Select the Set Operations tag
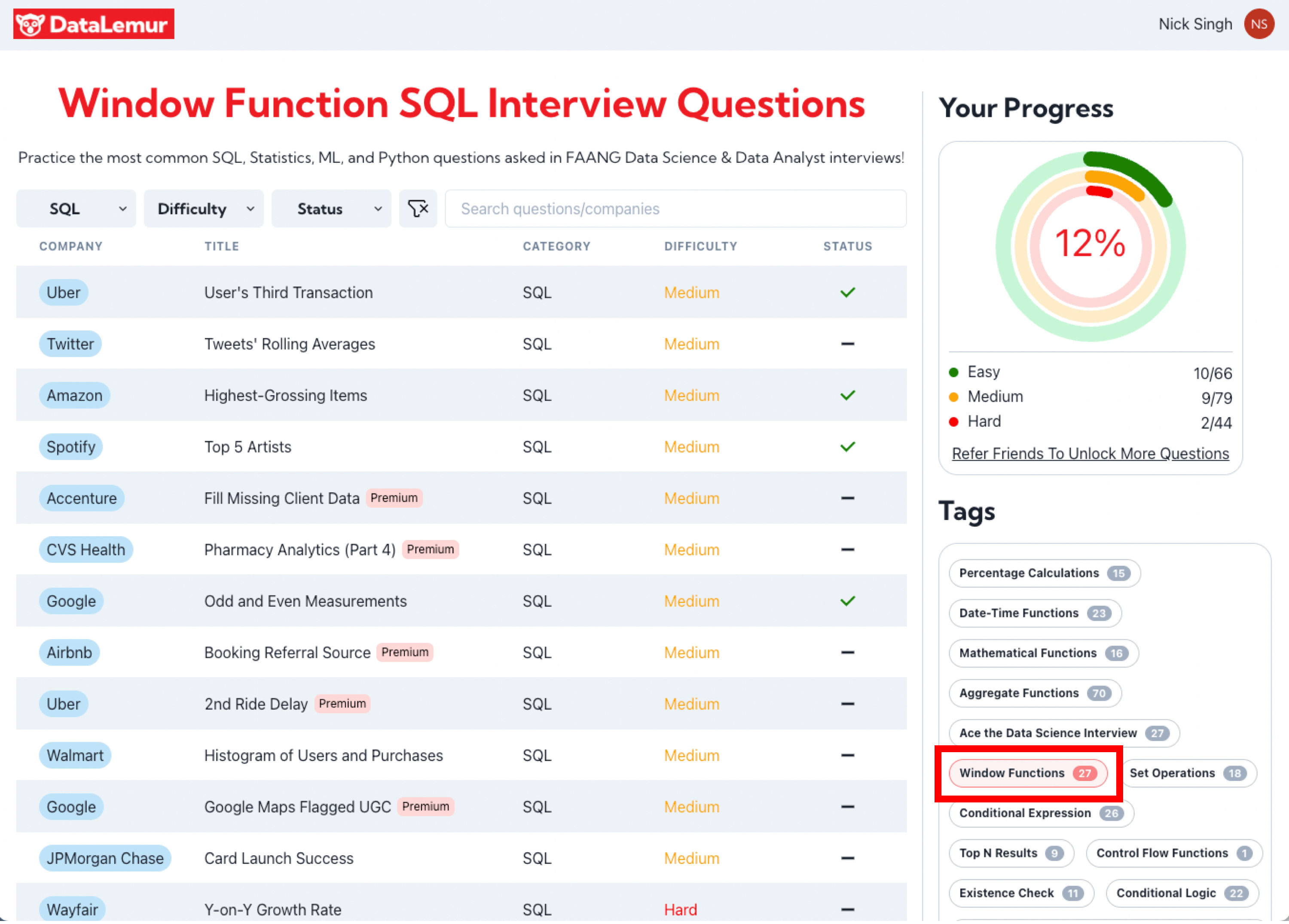 click(1188, 773)
